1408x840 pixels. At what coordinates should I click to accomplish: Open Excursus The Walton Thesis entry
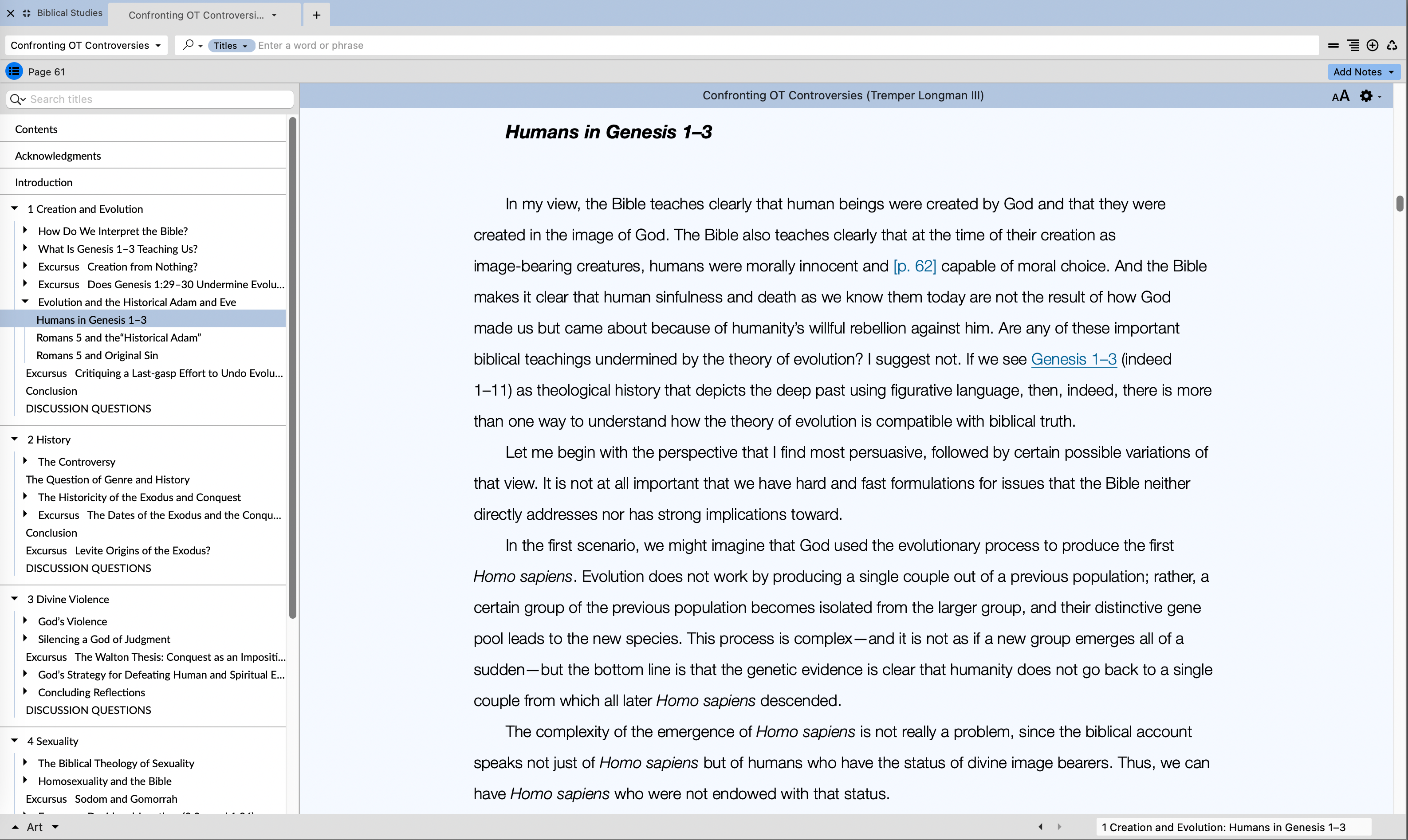coord(155,656)
